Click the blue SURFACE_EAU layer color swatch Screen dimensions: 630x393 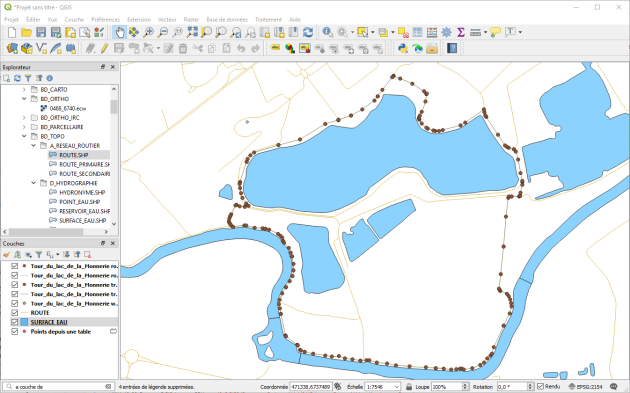pyautogui.click(x=24, y=322)
